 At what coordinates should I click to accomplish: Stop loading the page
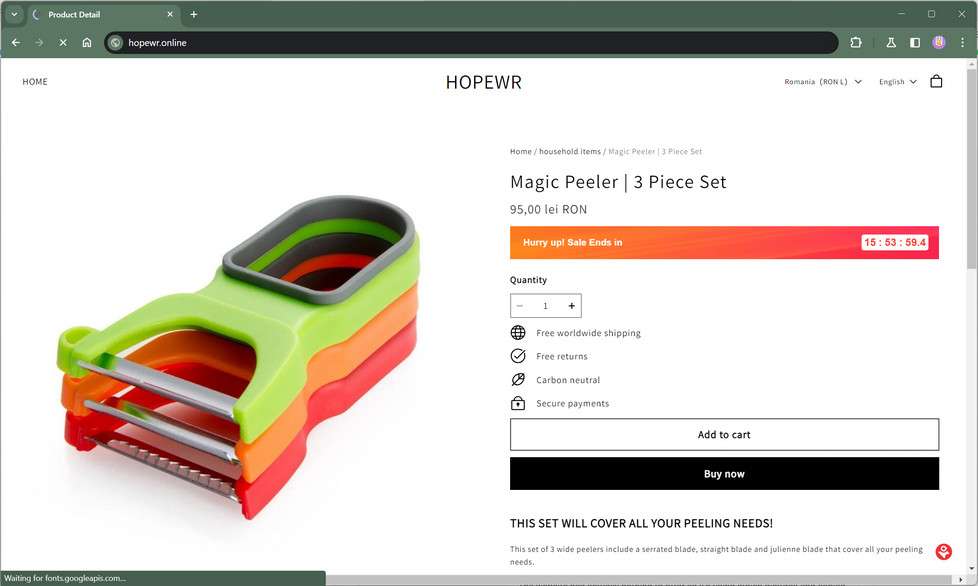[x=63, y=42]
